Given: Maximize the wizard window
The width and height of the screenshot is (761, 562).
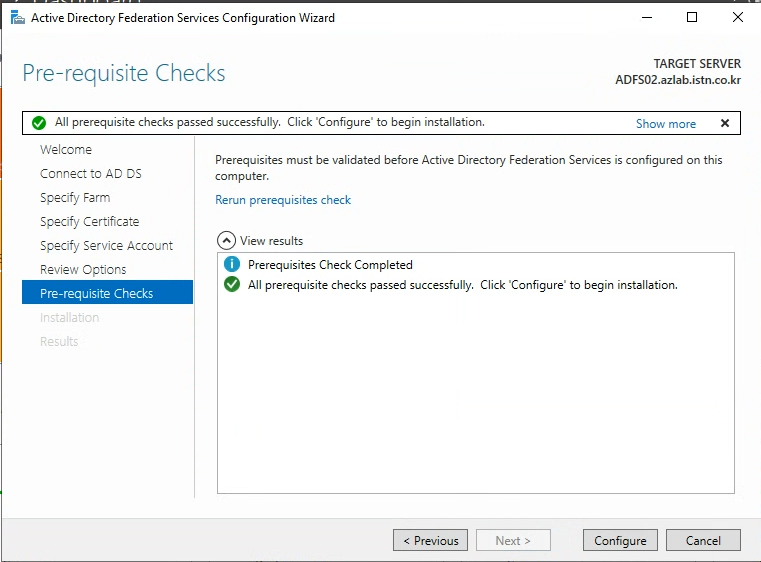Looking at the screenshot, I should coord(692,17).
